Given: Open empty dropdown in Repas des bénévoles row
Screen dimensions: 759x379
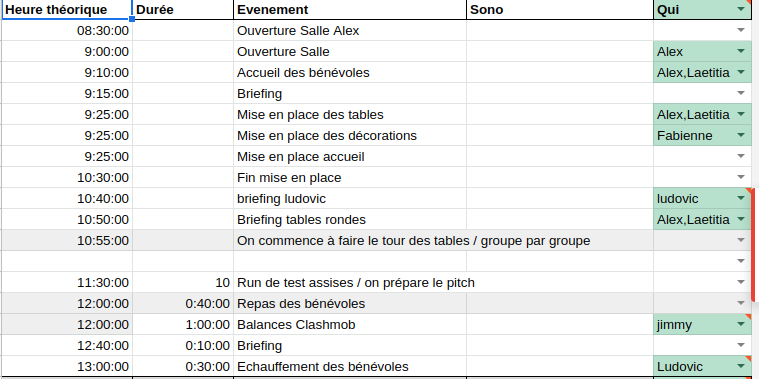Looking at the screenshot, I should point(741,303).
